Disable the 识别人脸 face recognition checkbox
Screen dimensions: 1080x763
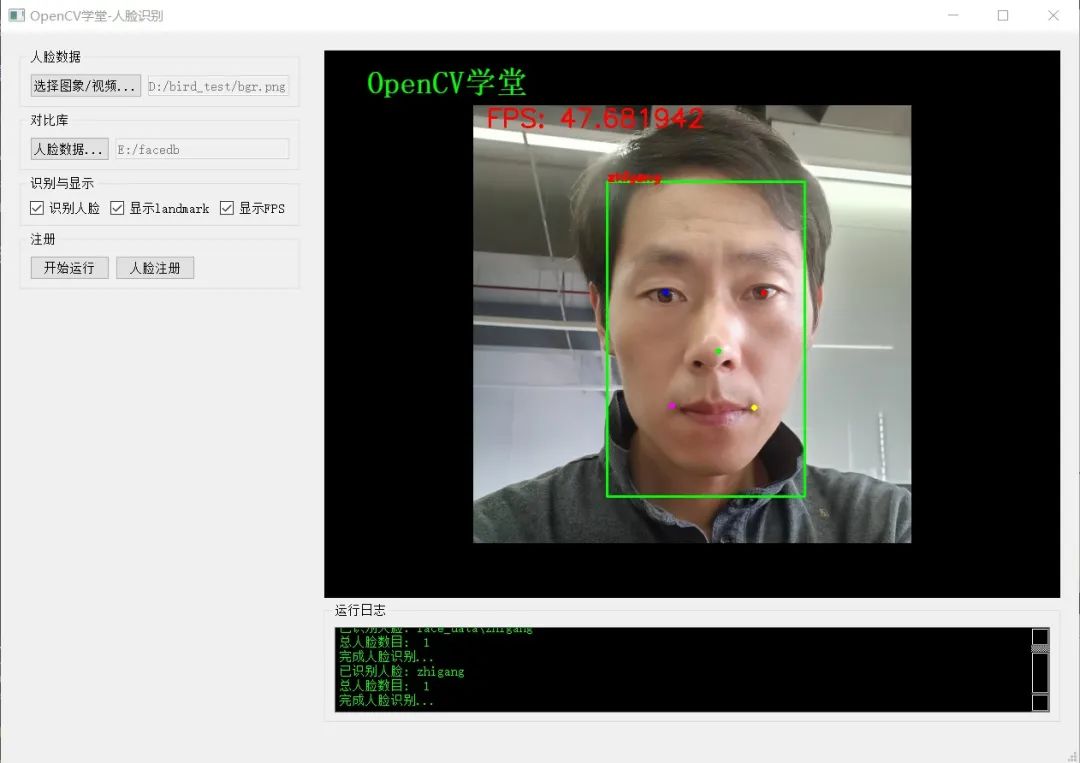coord(36,208)
